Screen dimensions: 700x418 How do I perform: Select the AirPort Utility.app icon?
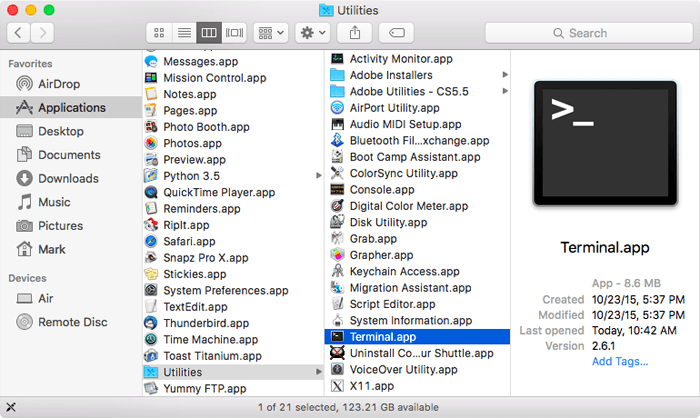(x=337, y=108)
